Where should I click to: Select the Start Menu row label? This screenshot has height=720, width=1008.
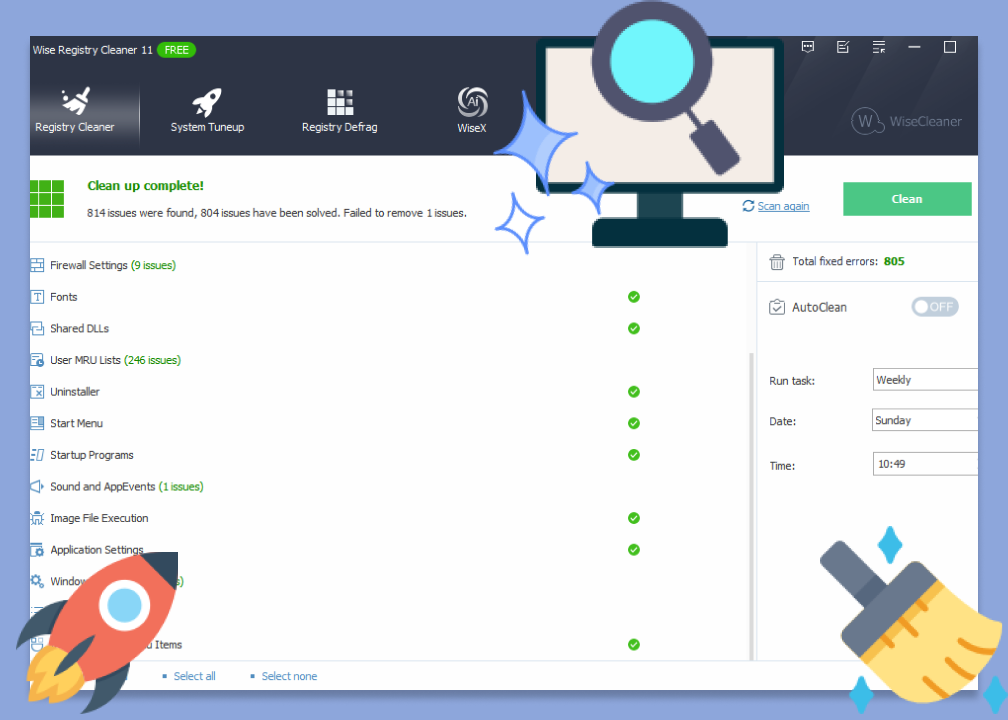(76, 423)
